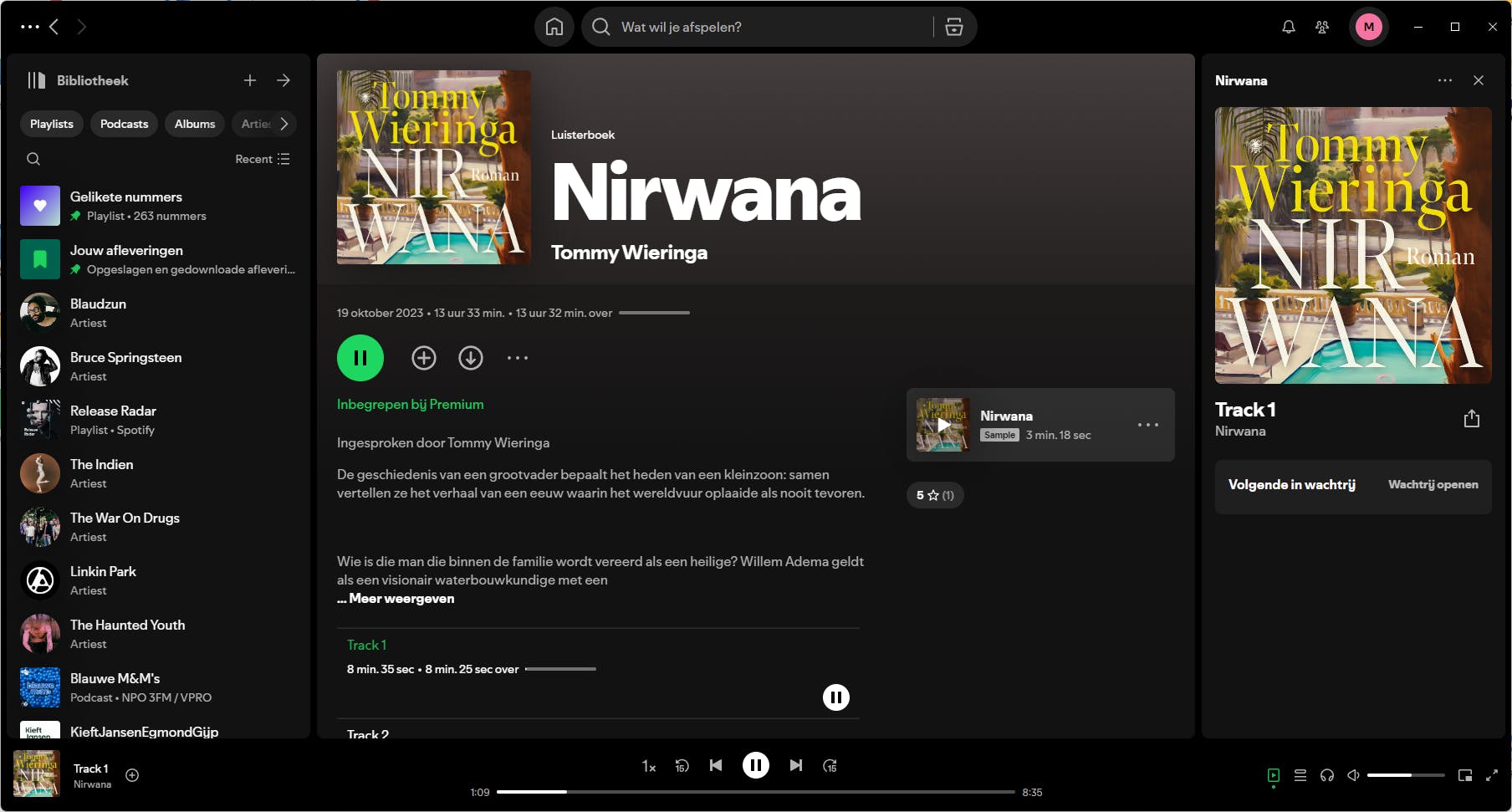Open Friend Activity icon
Viewport: 1512px width, 812px height.
[x=1322, y=27]
